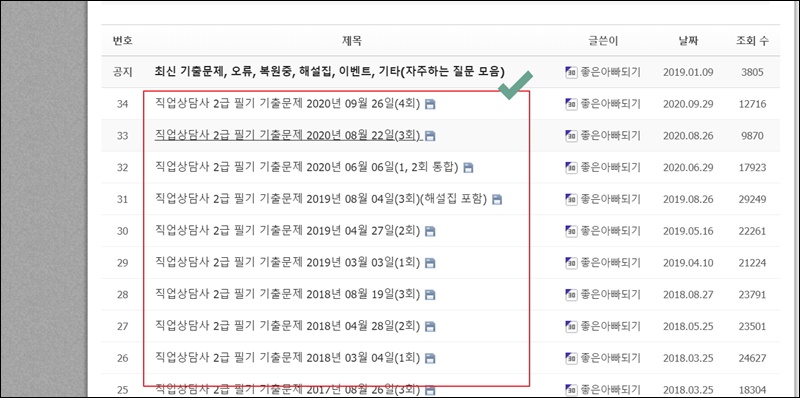Click row number 31
The height and width of the screenshot is (398, 800).
click(122, 200)
